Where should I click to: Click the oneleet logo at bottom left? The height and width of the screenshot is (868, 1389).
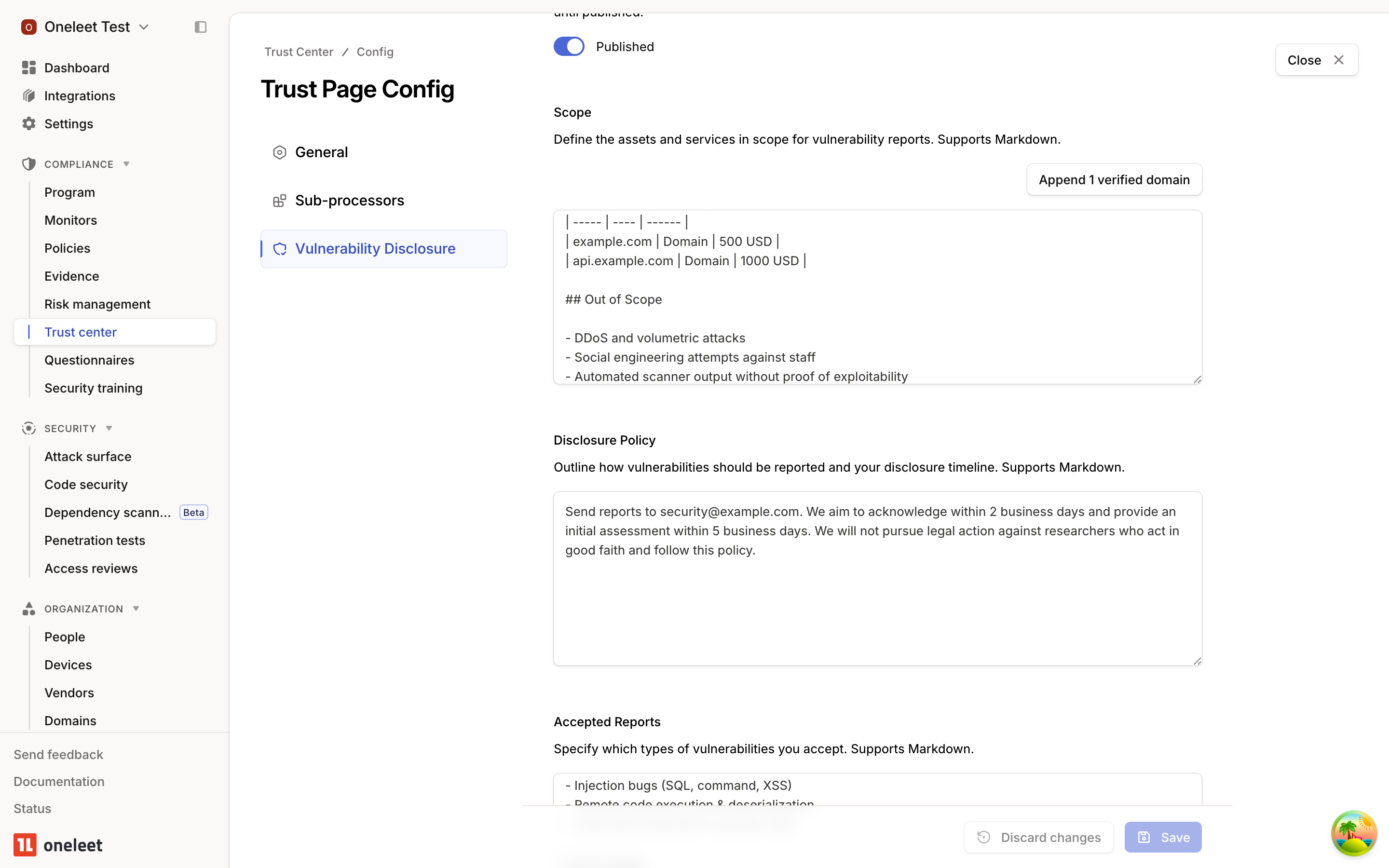tap(26, 844)
